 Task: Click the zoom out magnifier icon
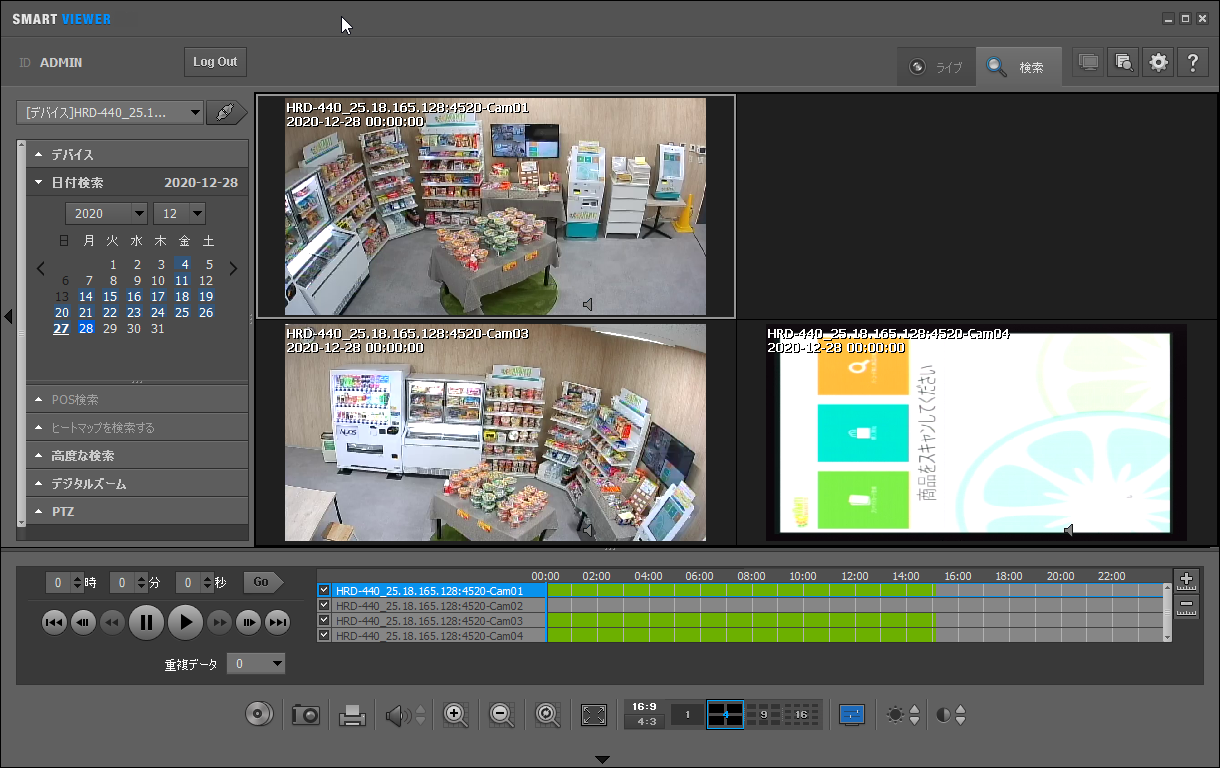502,715
